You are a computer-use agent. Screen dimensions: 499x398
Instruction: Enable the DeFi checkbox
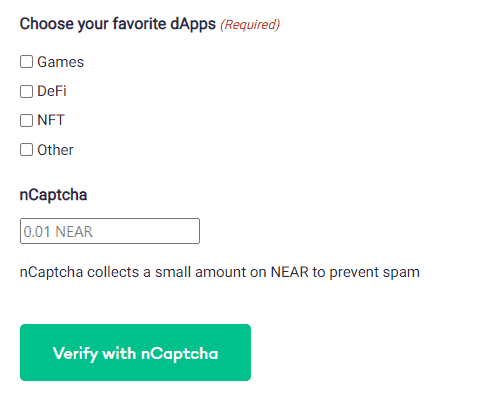(x=26, y=91)
